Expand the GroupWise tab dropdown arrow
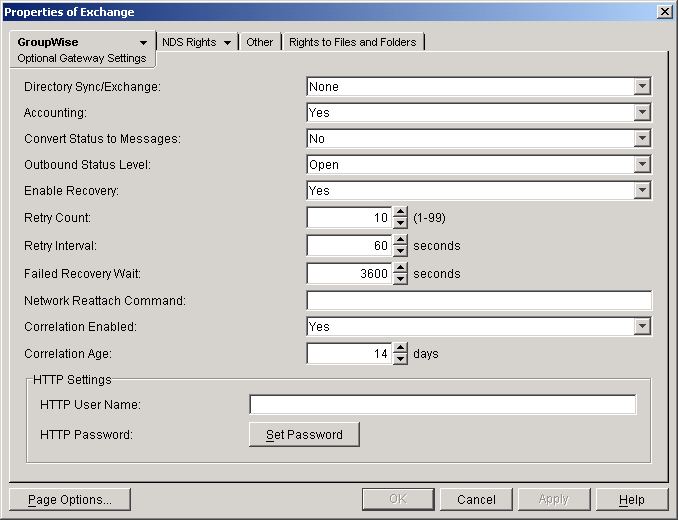 pos(143,42)
